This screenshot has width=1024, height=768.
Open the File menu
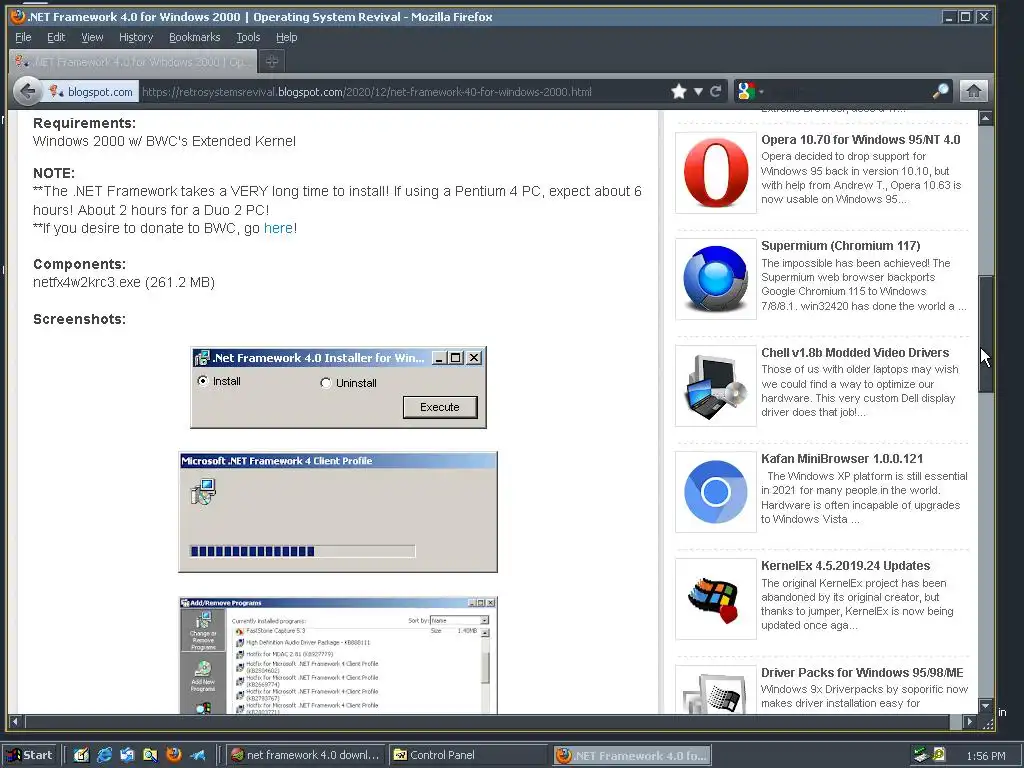[23, 37]
